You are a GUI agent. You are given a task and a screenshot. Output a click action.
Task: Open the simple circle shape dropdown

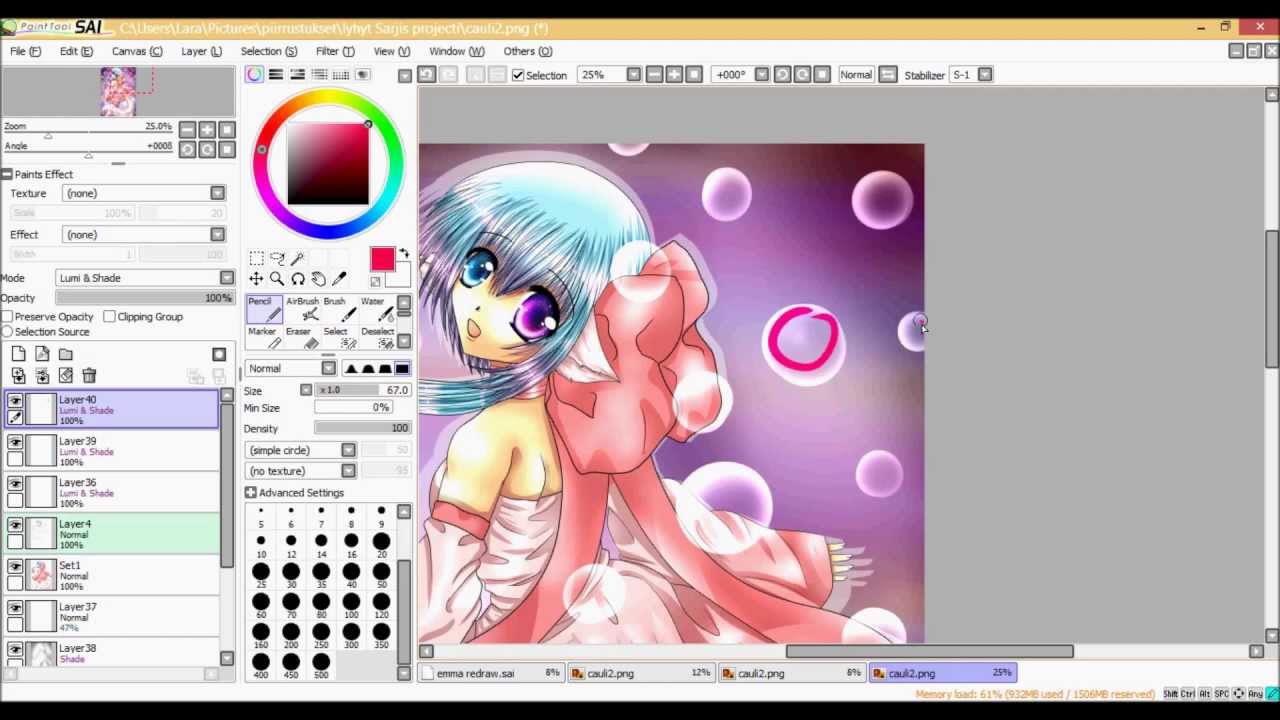point(301,451)
